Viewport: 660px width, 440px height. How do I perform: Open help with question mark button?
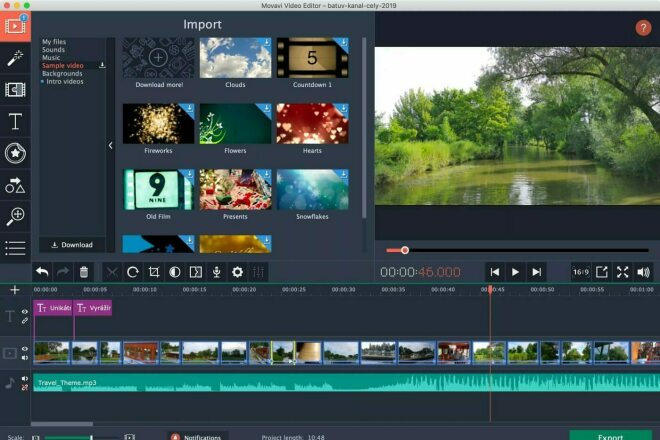click(x=643, y=28)
